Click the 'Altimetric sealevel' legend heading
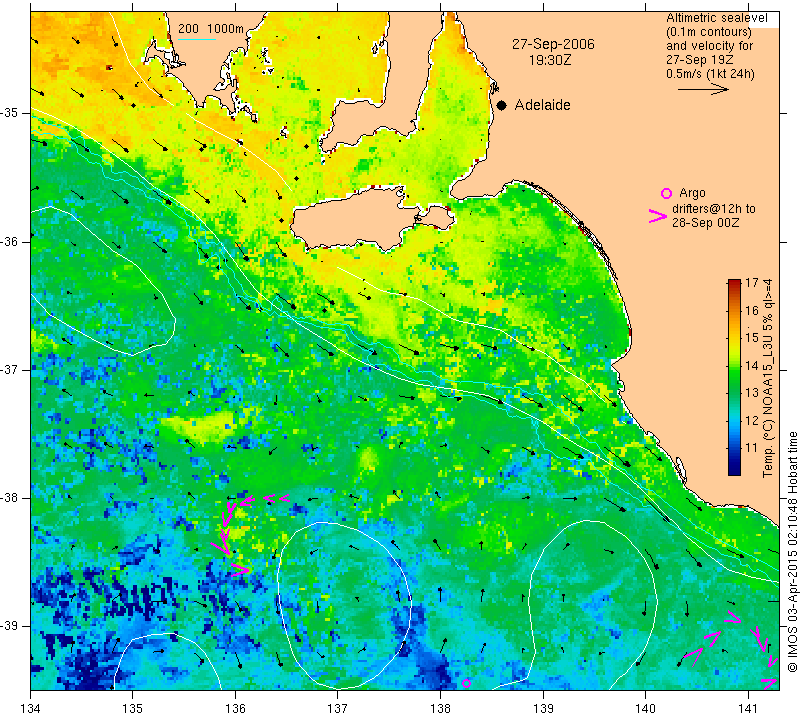Viewport: 800px width, 720px height. click(717, 18)
